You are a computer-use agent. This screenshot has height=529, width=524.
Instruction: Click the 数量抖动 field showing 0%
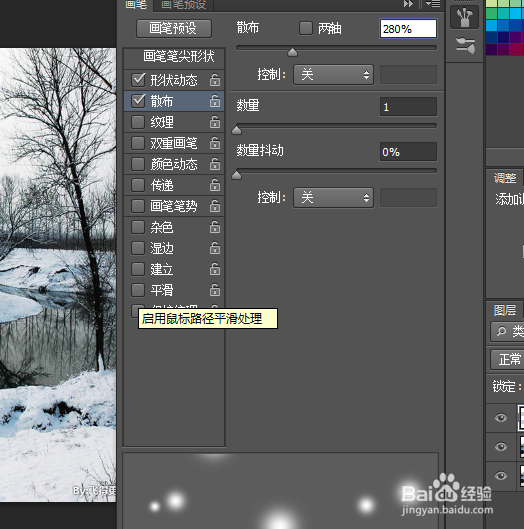pos(408,151)
